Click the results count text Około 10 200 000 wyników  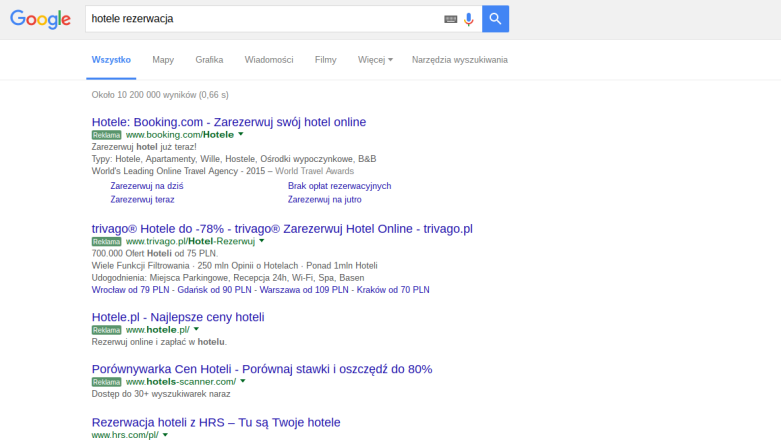(160, 95)
